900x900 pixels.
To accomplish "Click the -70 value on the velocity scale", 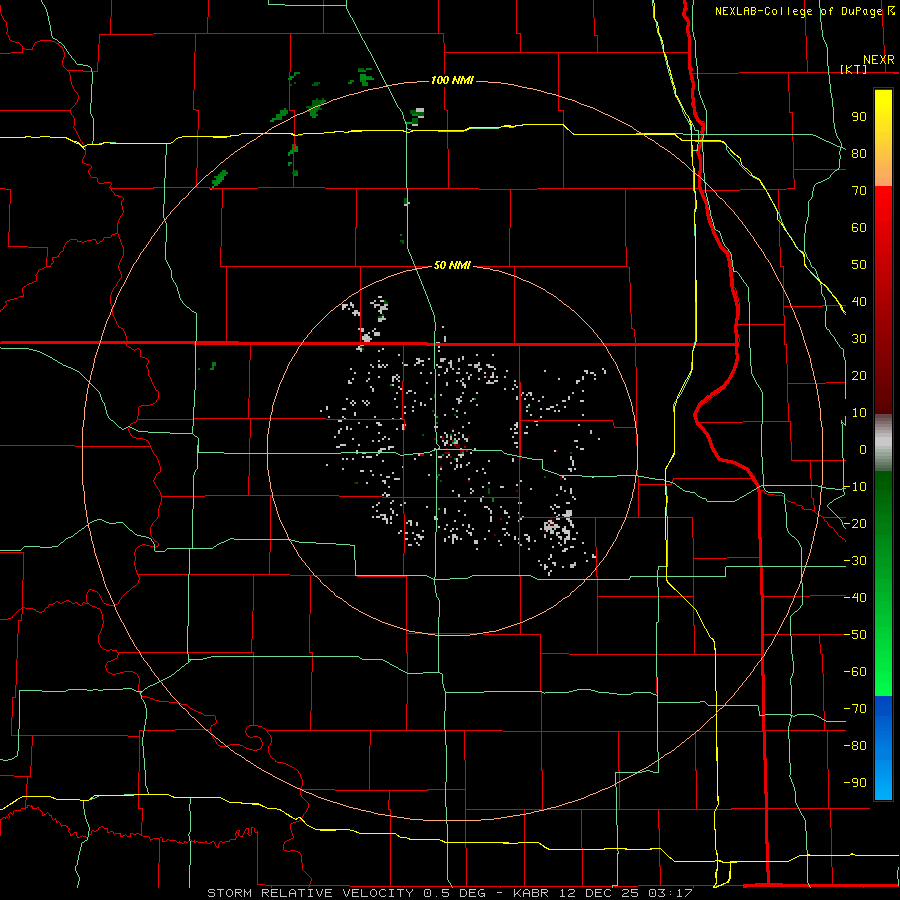I will [855, 709].
